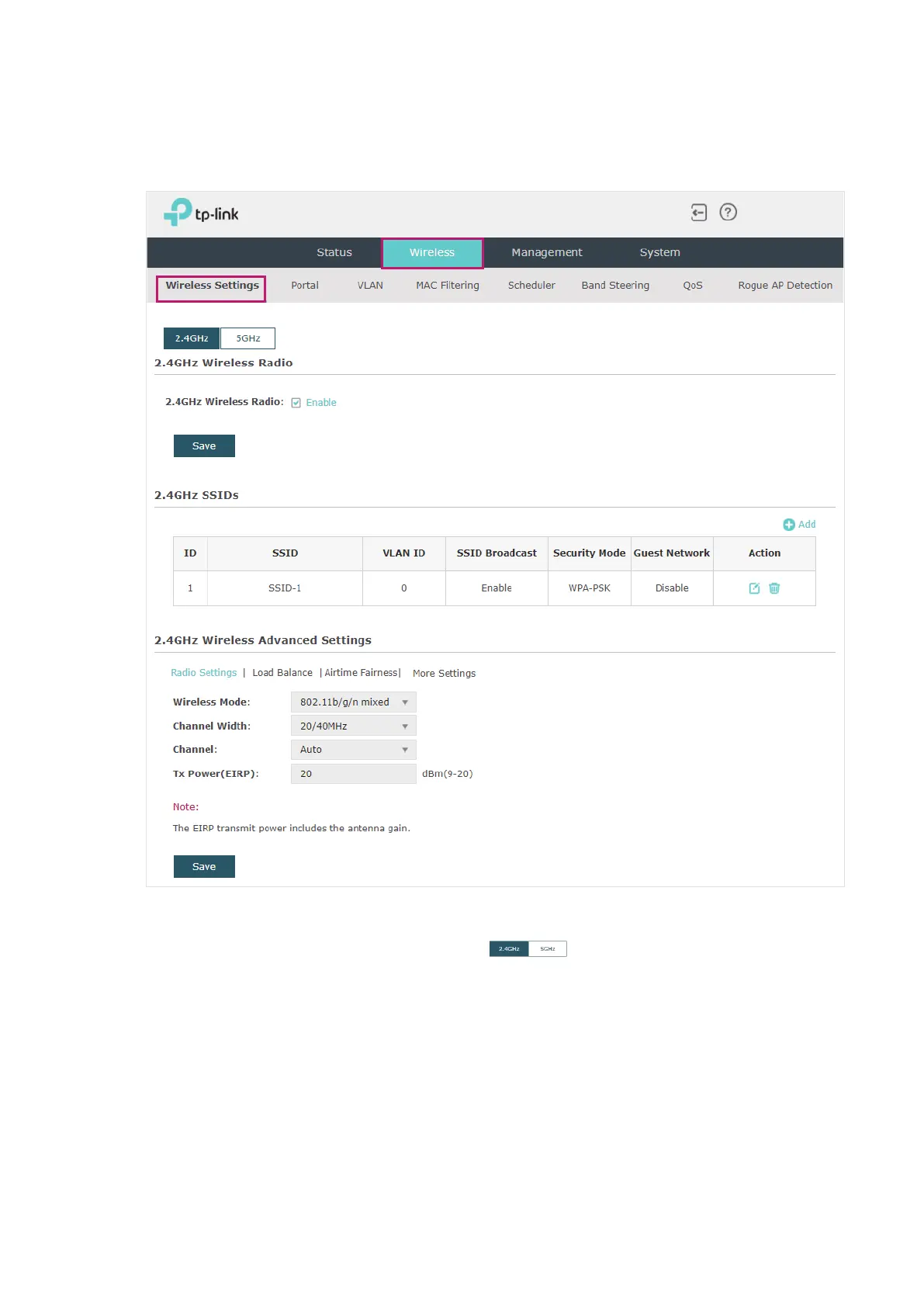Click the Security Mode column header

590,553
